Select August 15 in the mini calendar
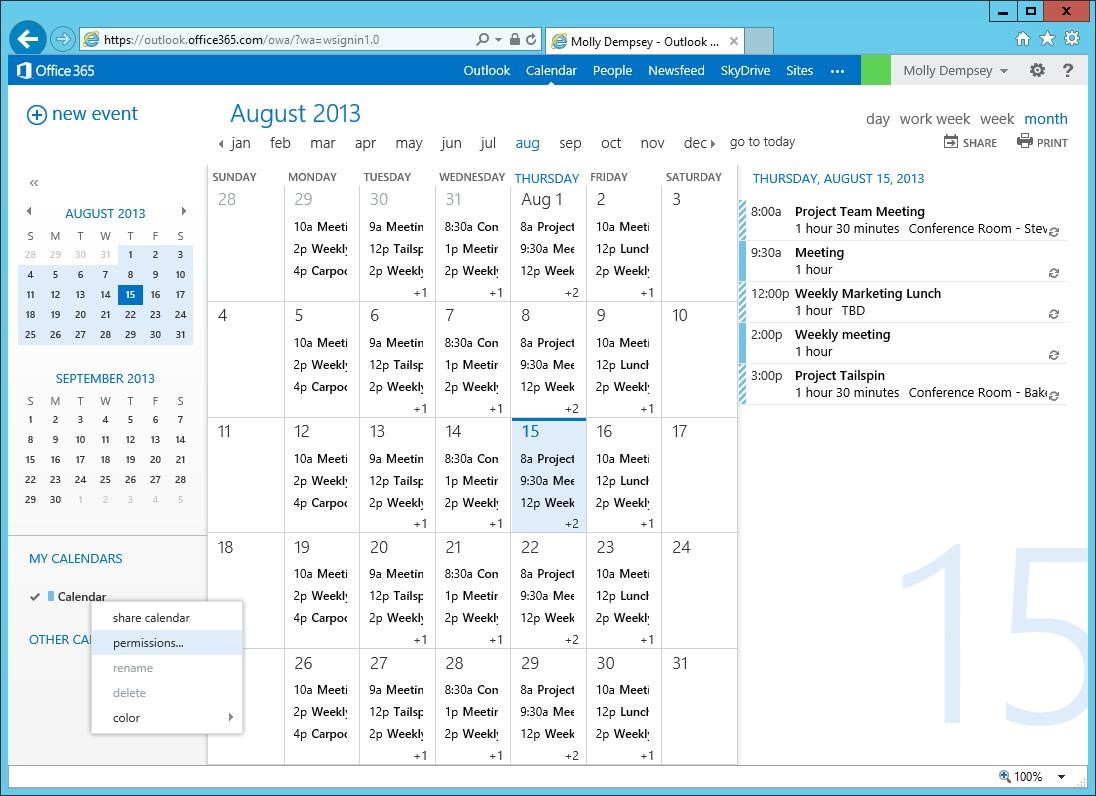Image resolution: width=1096 pixels, height=796 pixels. click(x=129, y=294)
